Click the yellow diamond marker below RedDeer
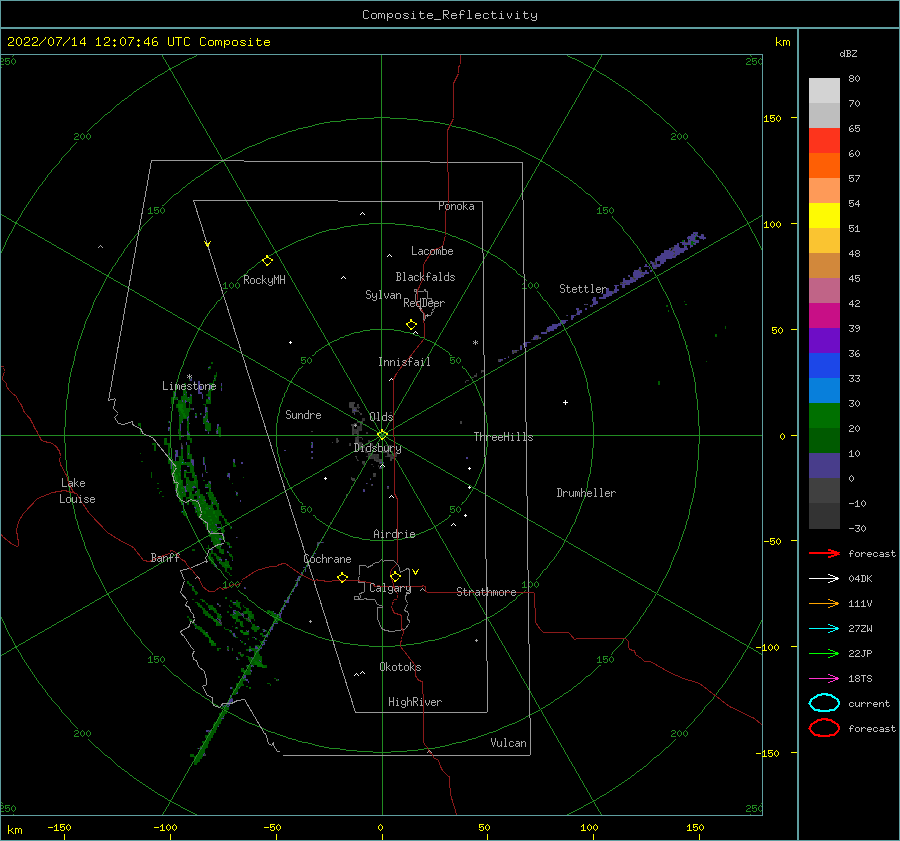 (411, 325)
